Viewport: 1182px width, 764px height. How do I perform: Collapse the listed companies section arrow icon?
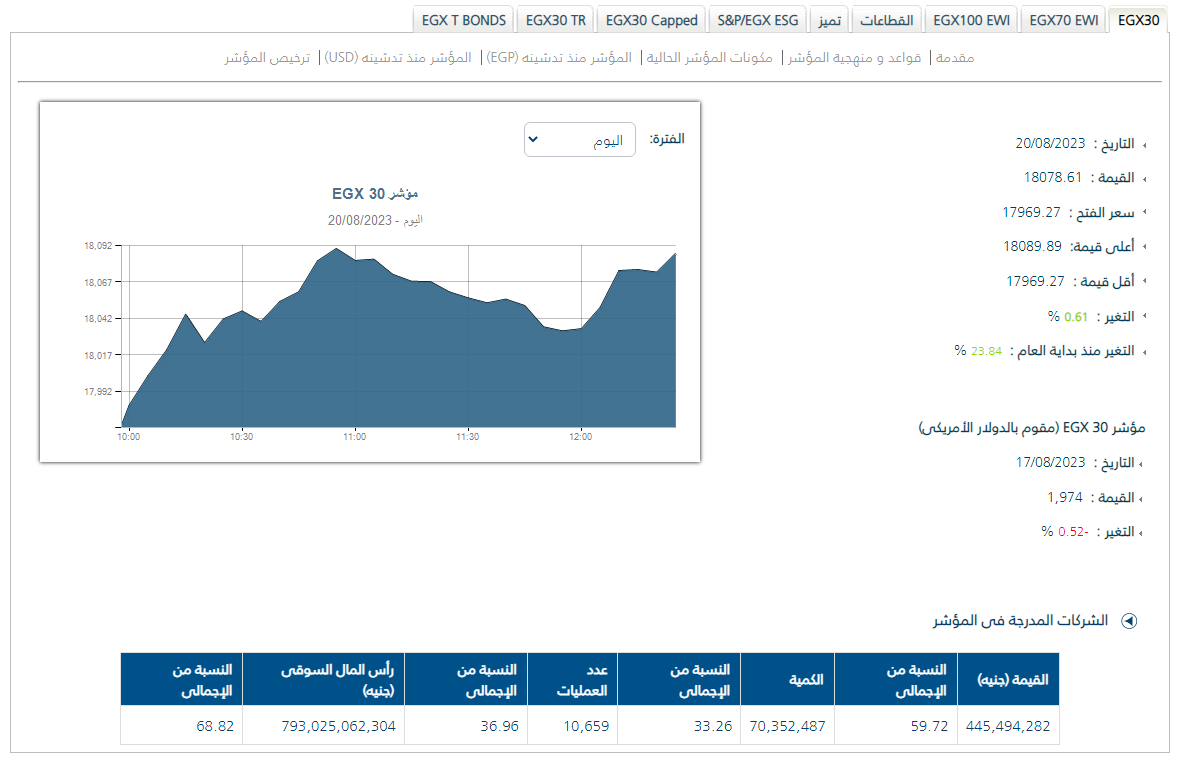1129,621
